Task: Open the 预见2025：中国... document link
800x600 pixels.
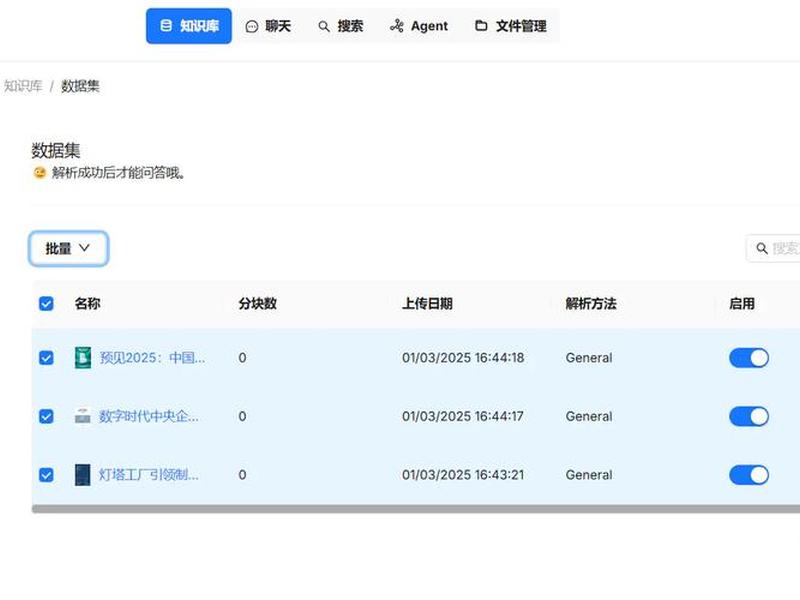Action: (152, 358)
